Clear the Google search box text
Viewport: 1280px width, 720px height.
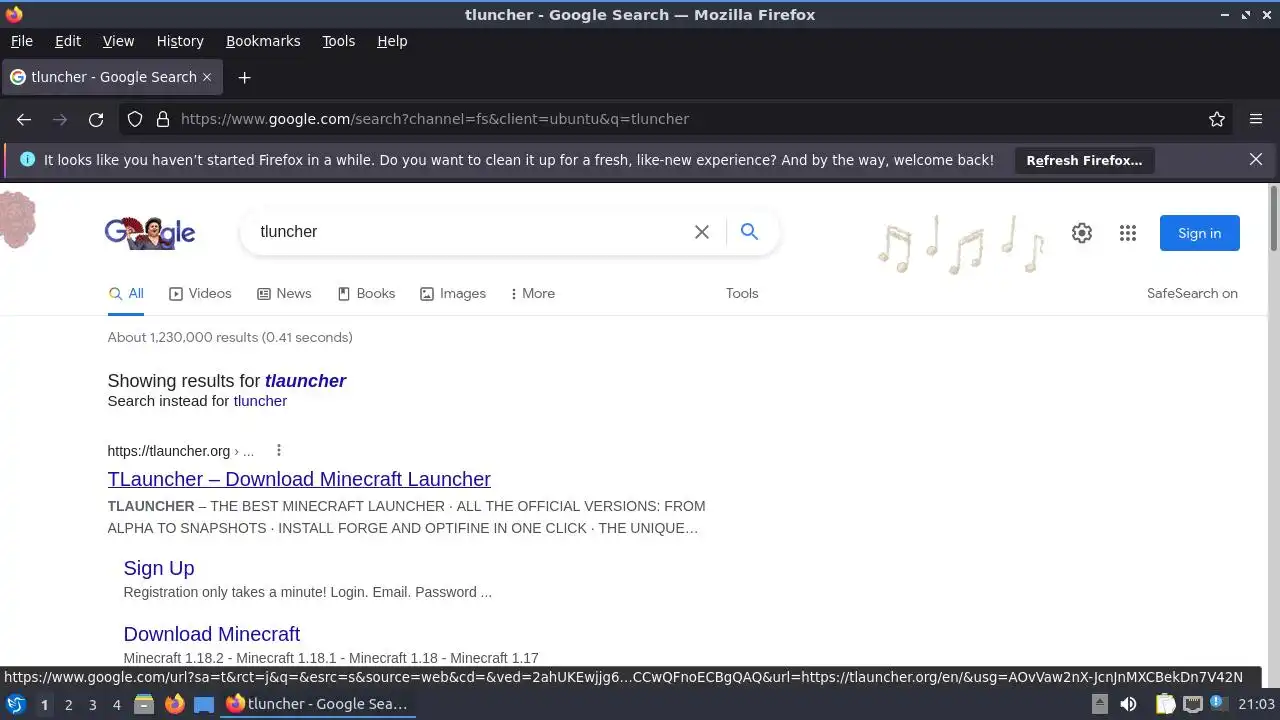click(702, 232)
